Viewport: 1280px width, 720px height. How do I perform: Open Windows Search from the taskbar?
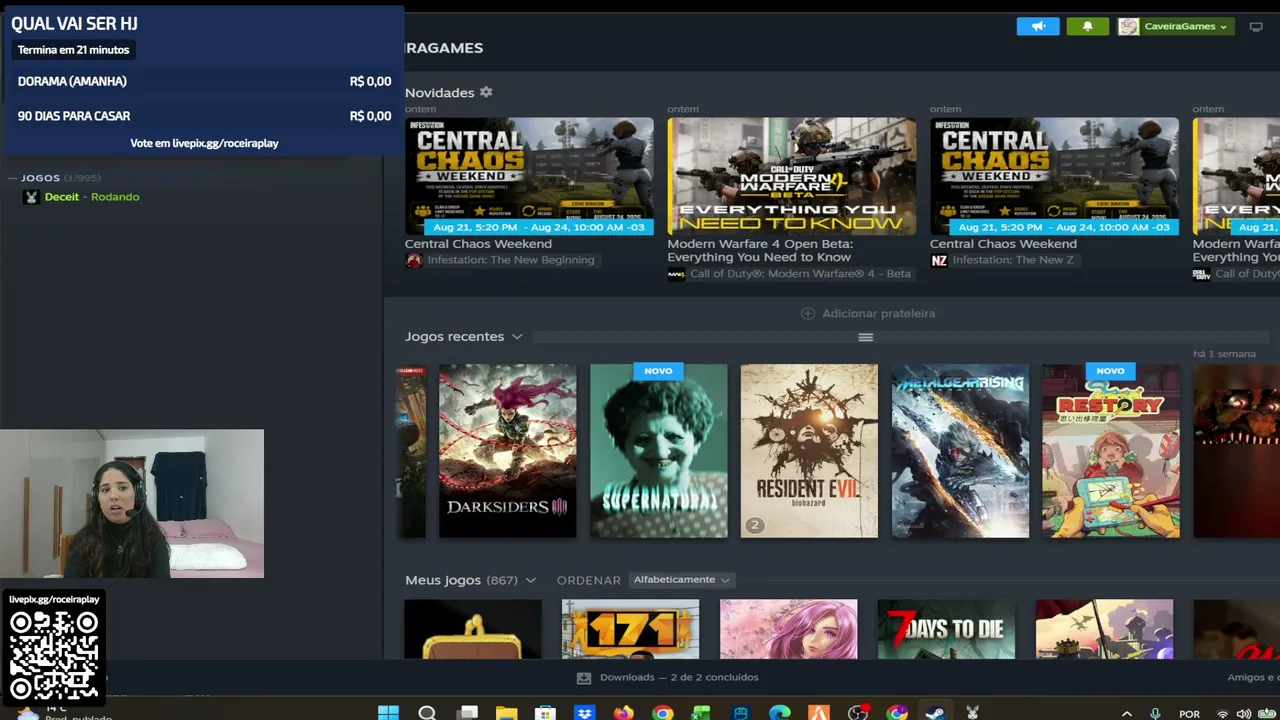point(427,713)
